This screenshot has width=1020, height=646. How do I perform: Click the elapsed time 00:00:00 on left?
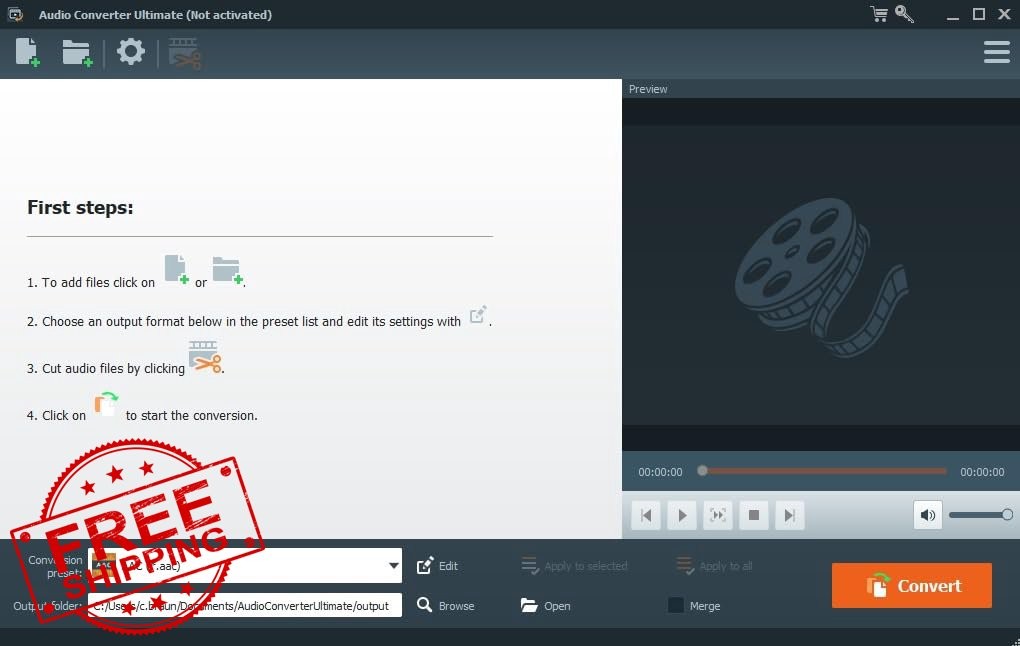point(660,472)
